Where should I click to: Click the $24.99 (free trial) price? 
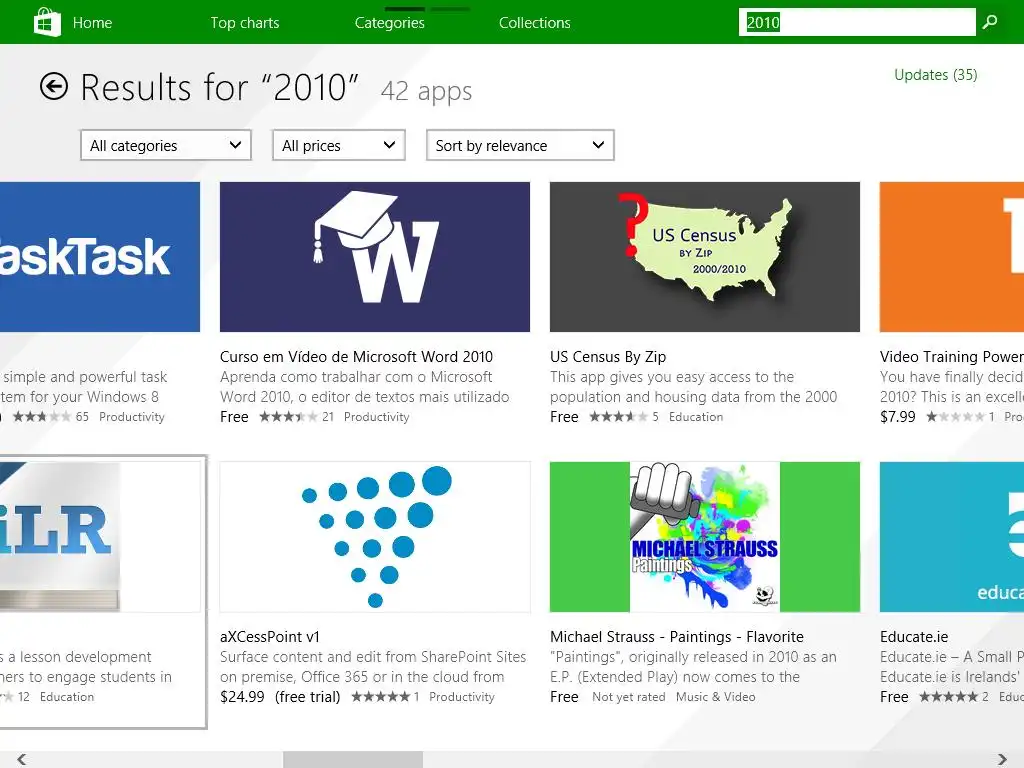tap(280, 697)
